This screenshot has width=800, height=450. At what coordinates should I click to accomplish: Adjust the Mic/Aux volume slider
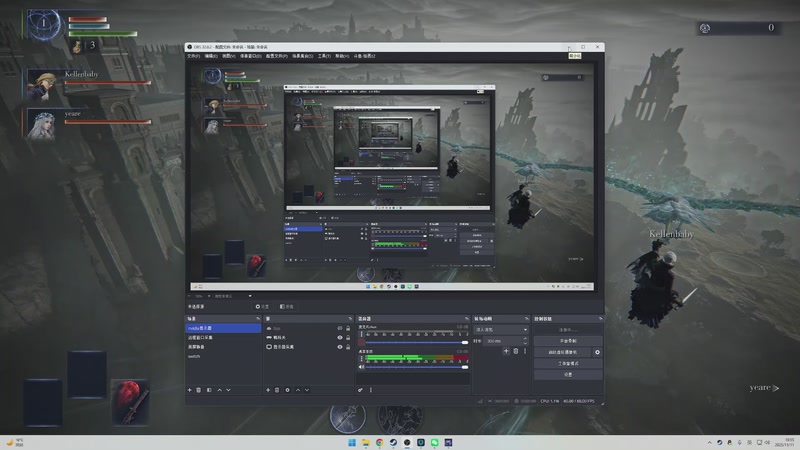417,342
